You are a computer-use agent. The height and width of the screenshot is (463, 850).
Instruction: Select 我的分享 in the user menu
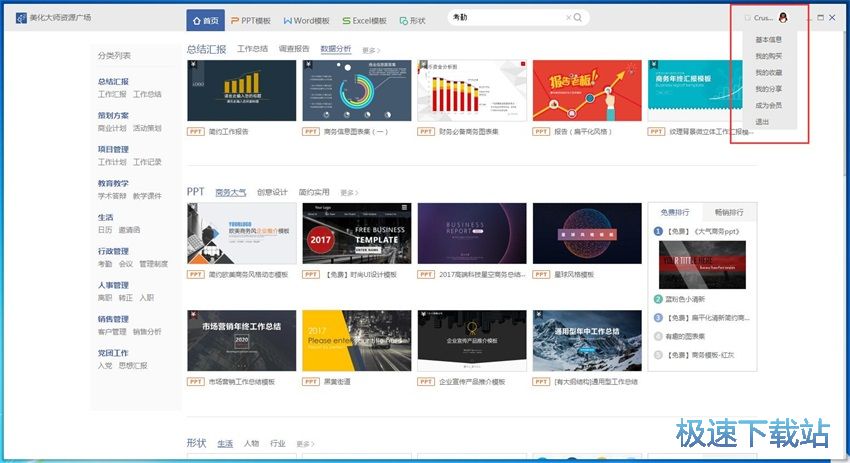[x=769, y=88]
